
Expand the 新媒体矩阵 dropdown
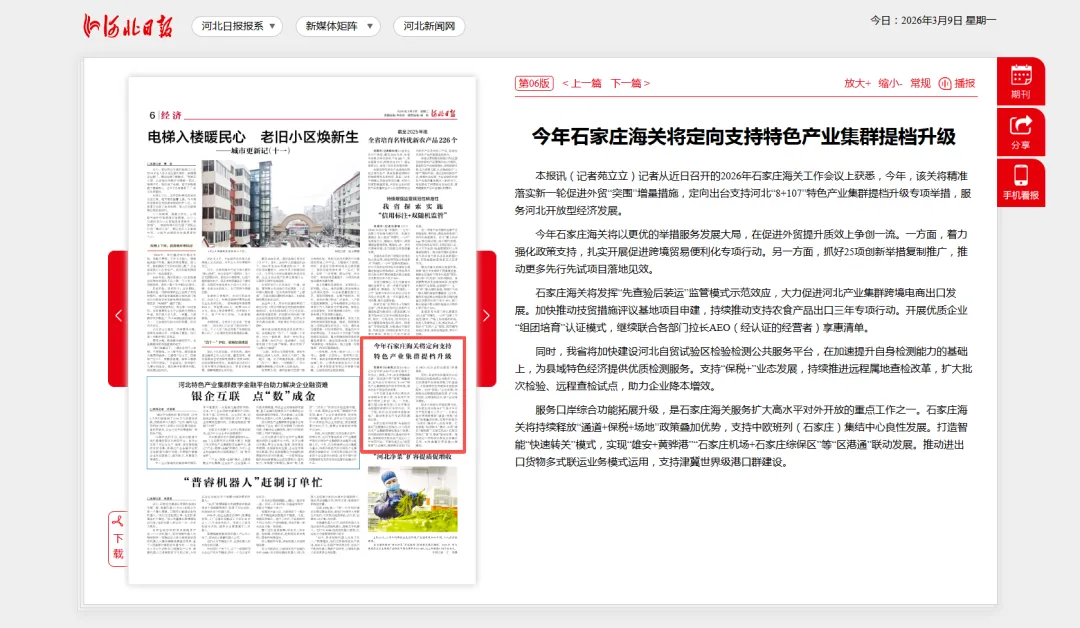click(x=338, y=26)
